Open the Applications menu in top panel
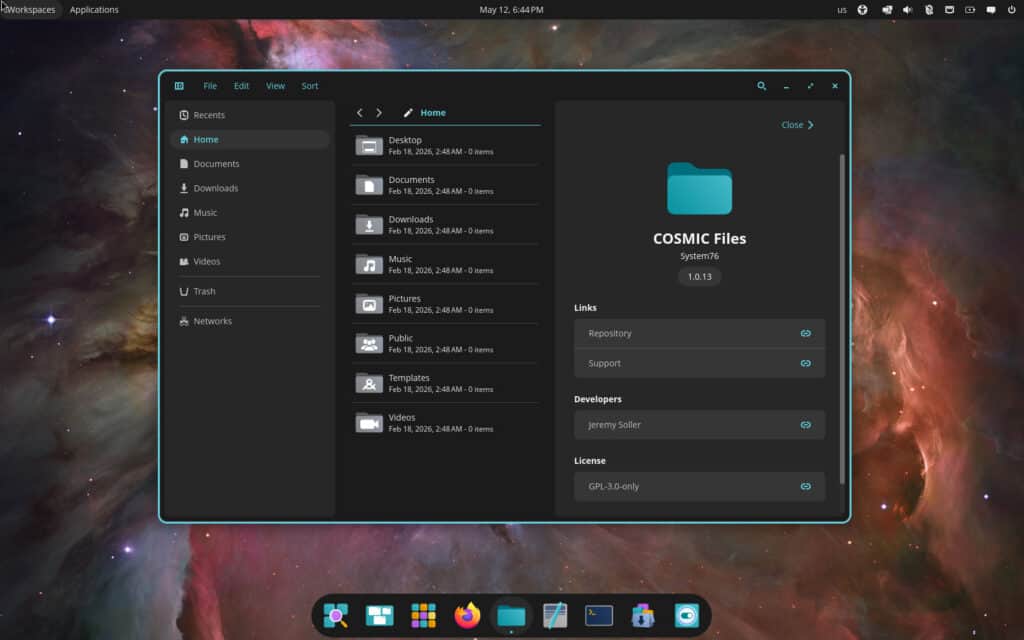 94,10
